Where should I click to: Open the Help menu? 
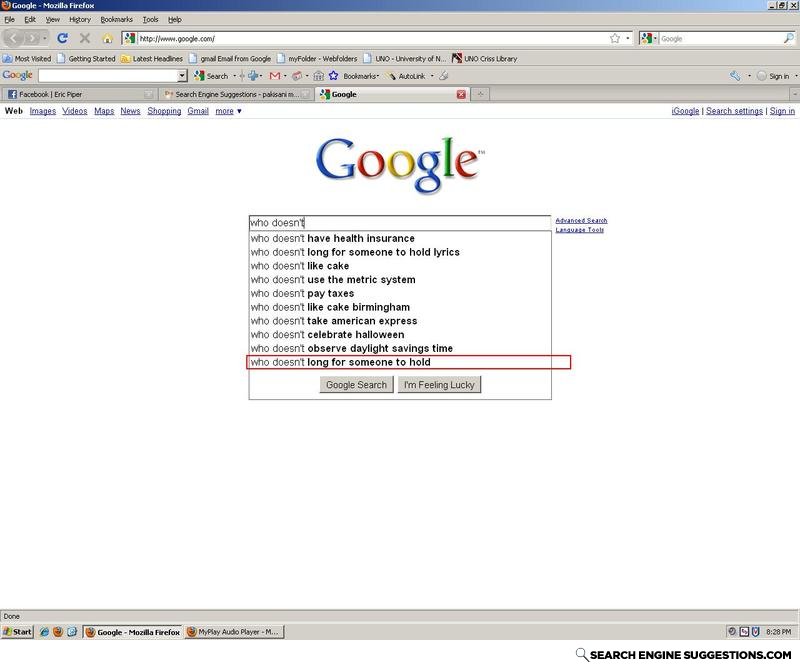click(x=174, y=19)
